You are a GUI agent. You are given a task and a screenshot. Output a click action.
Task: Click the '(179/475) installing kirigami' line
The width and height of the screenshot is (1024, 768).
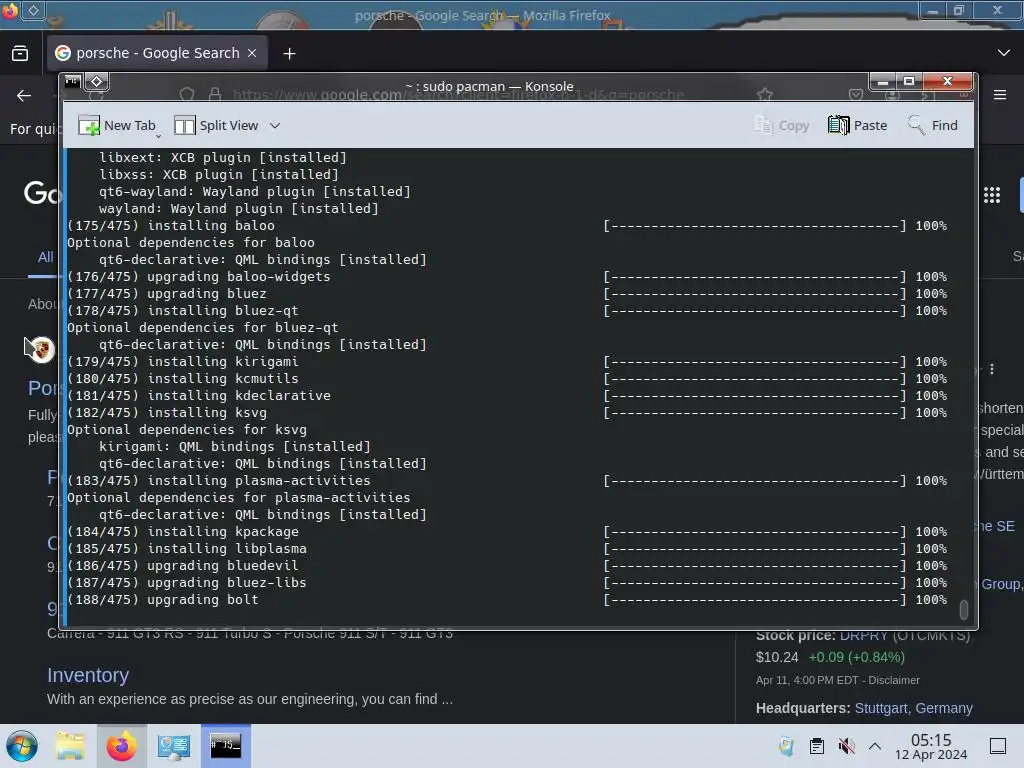point(182,361)
